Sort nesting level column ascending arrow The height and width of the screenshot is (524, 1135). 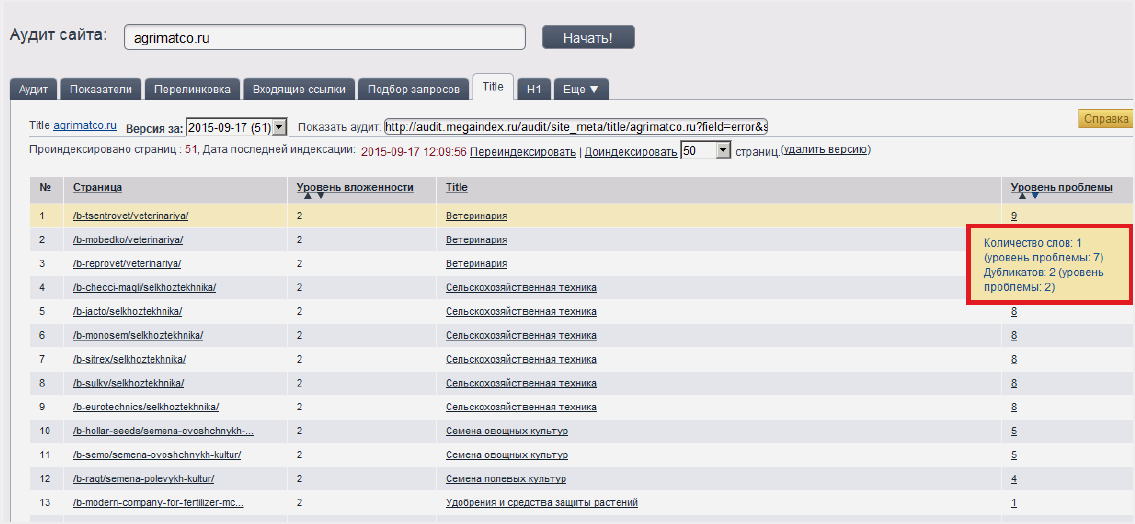tap(308, 196)
